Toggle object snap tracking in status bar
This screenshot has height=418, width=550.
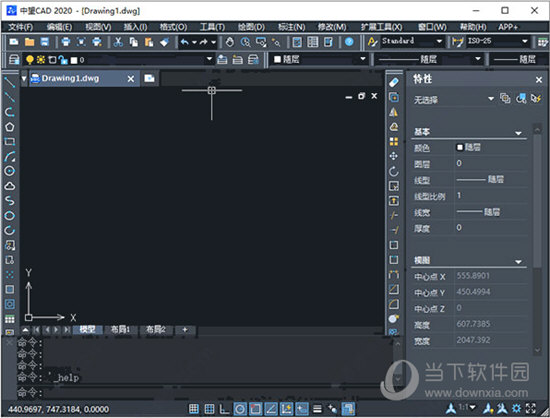tap(271, 409)
